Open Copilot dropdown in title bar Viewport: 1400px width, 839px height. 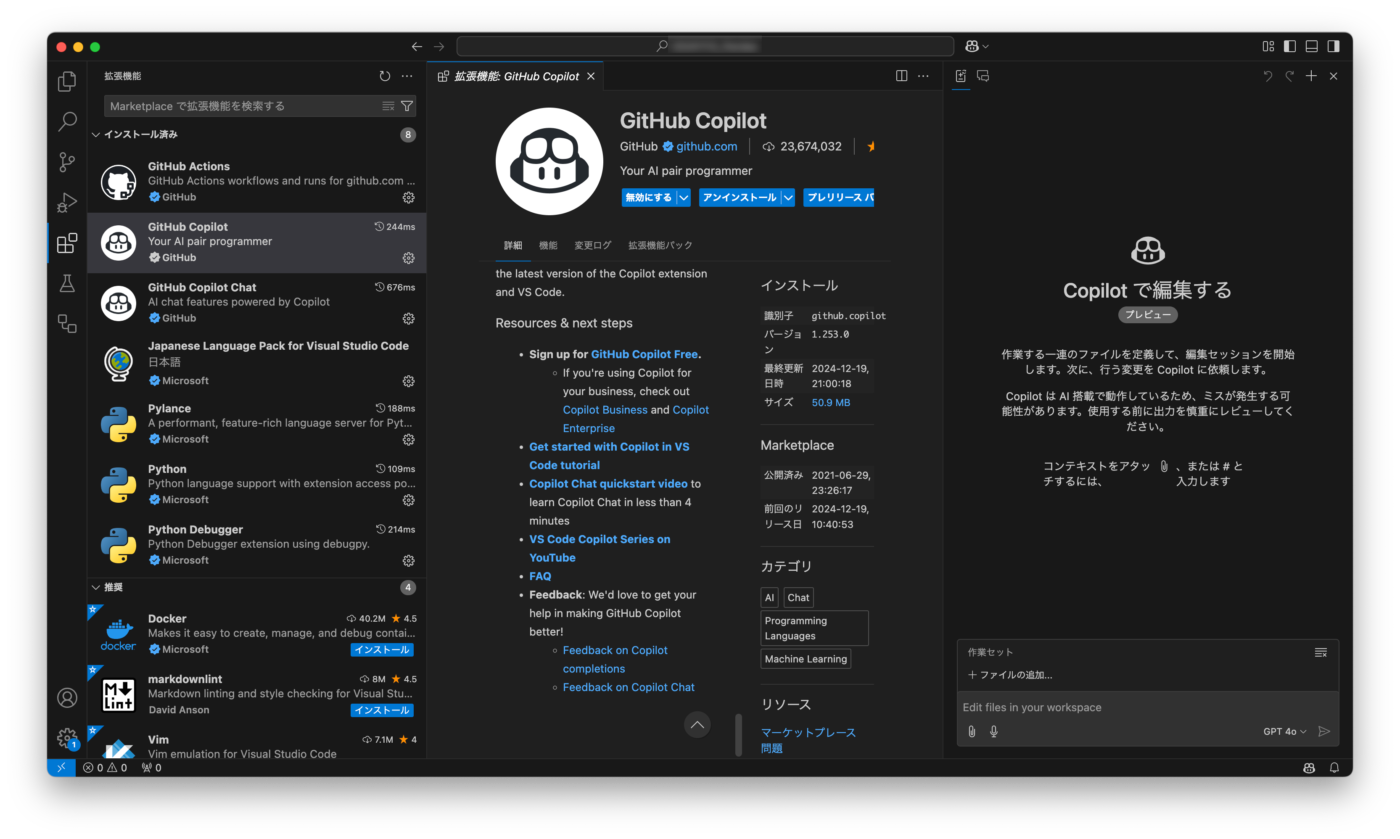977,46
